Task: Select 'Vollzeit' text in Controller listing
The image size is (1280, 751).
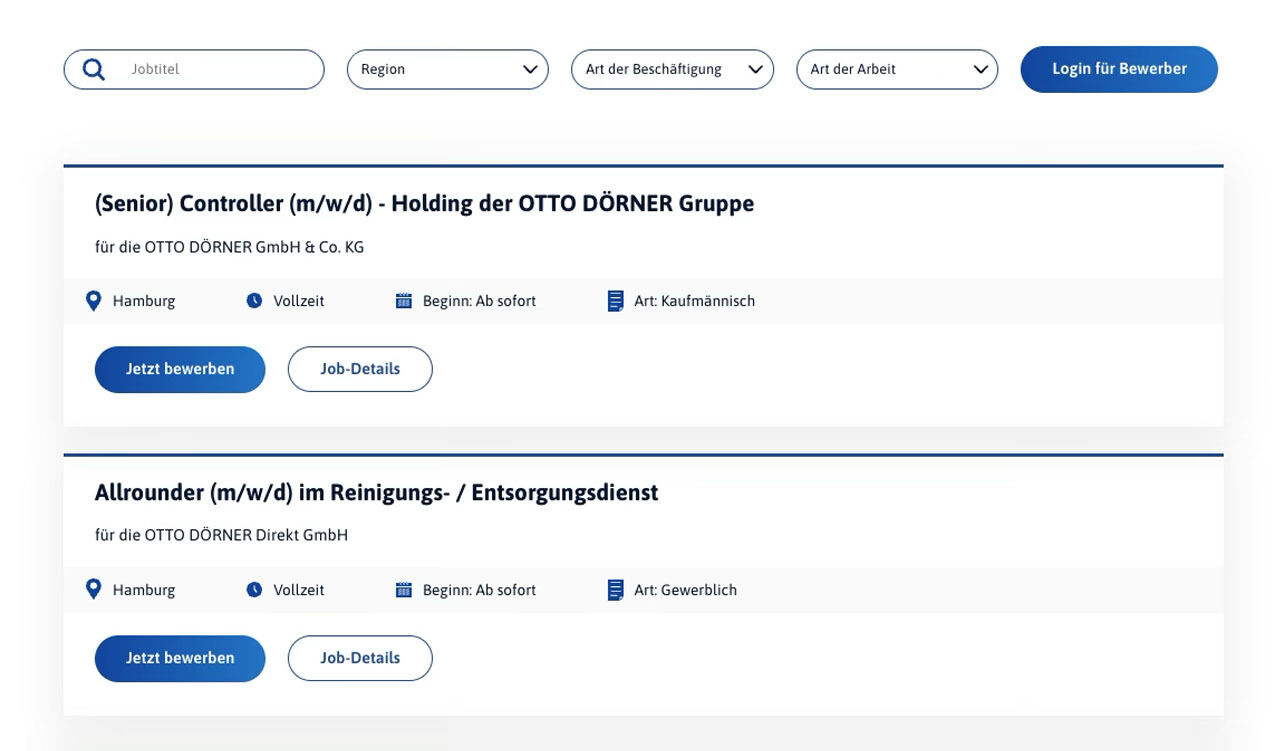Action: point(299,301)
